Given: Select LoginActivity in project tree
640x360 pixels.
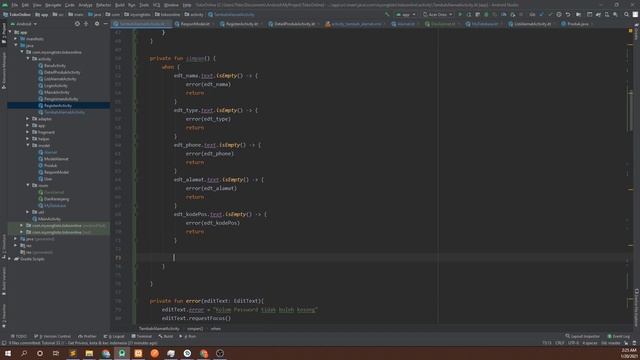Looking at the screenshot, I should [x=56, y=86].
